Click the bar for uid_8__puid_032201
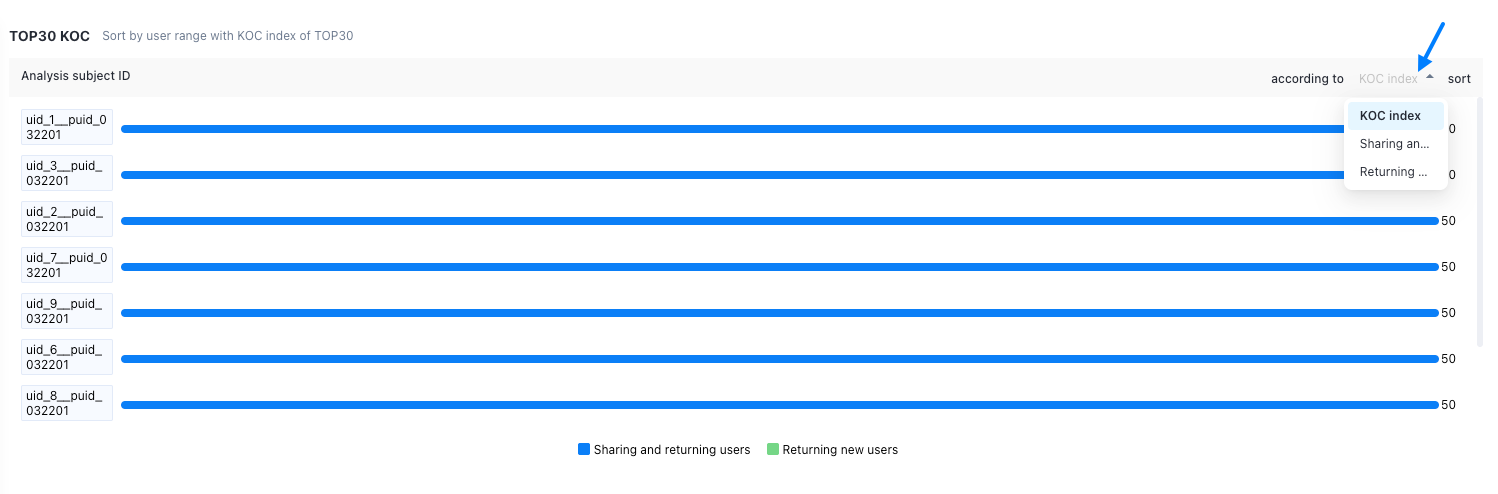 780,405
